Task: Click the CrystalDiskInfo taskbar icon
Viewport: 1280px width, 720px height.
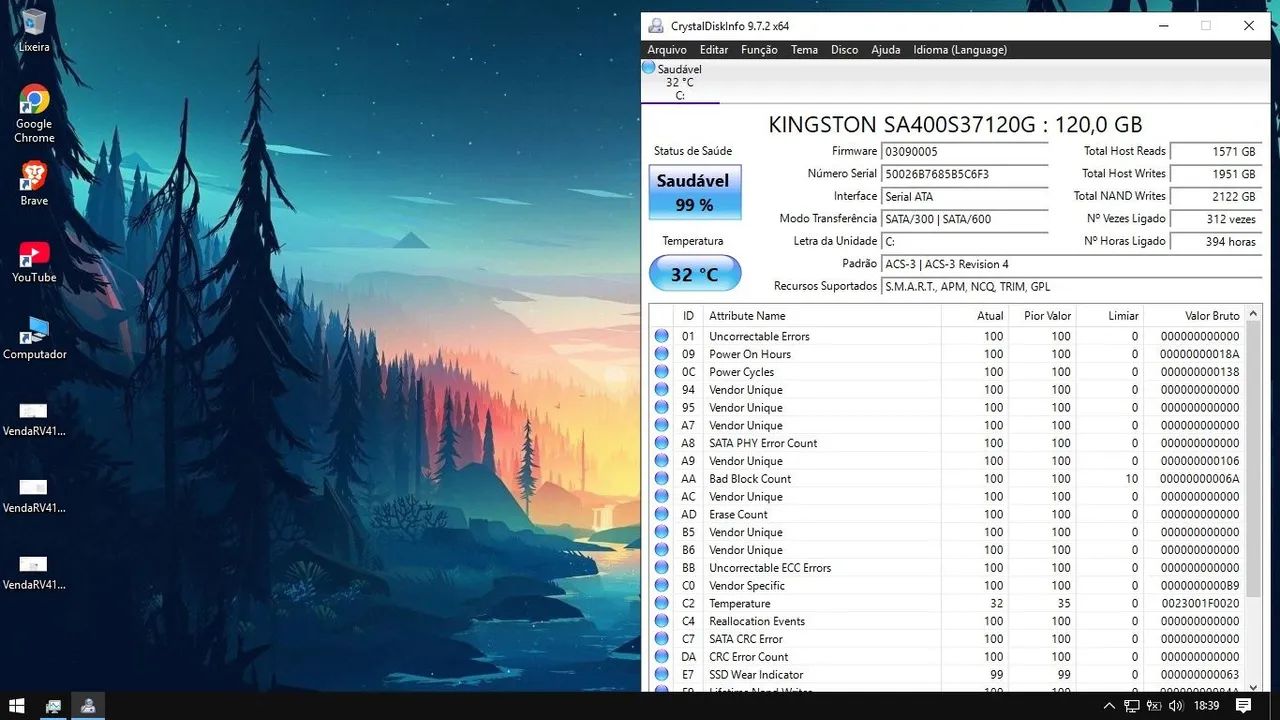Action: pos(88,706)
